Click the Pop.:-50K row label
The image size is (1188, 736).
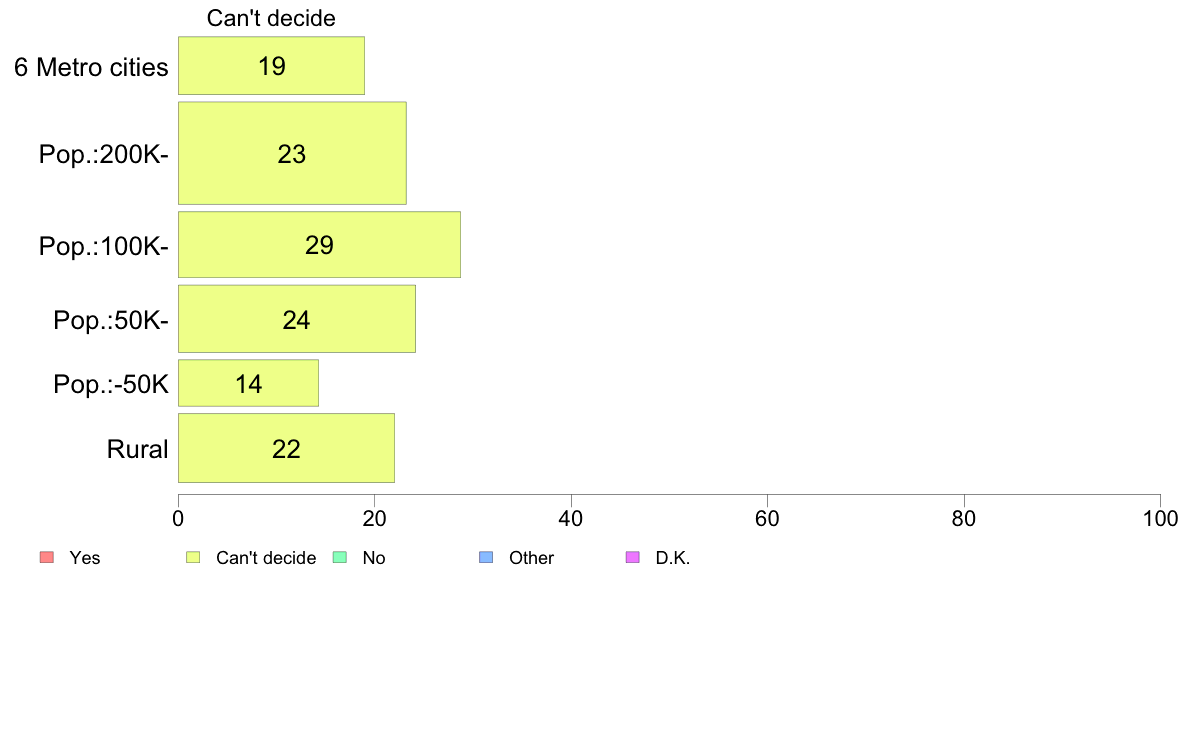(111, 384)
